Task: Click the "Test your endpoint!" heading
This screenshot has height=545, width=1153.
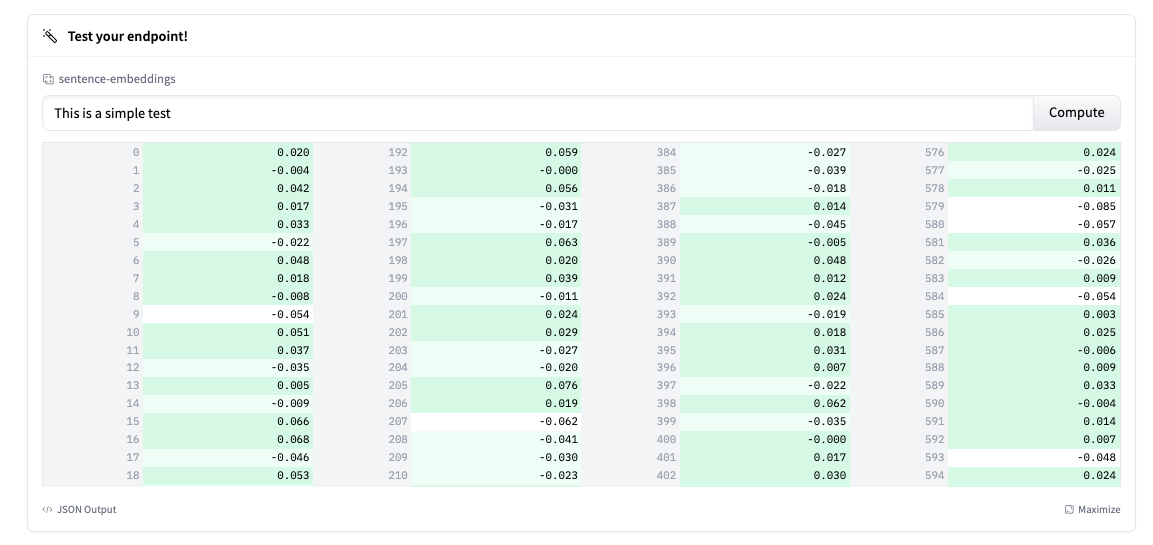Action: (127, 36)
